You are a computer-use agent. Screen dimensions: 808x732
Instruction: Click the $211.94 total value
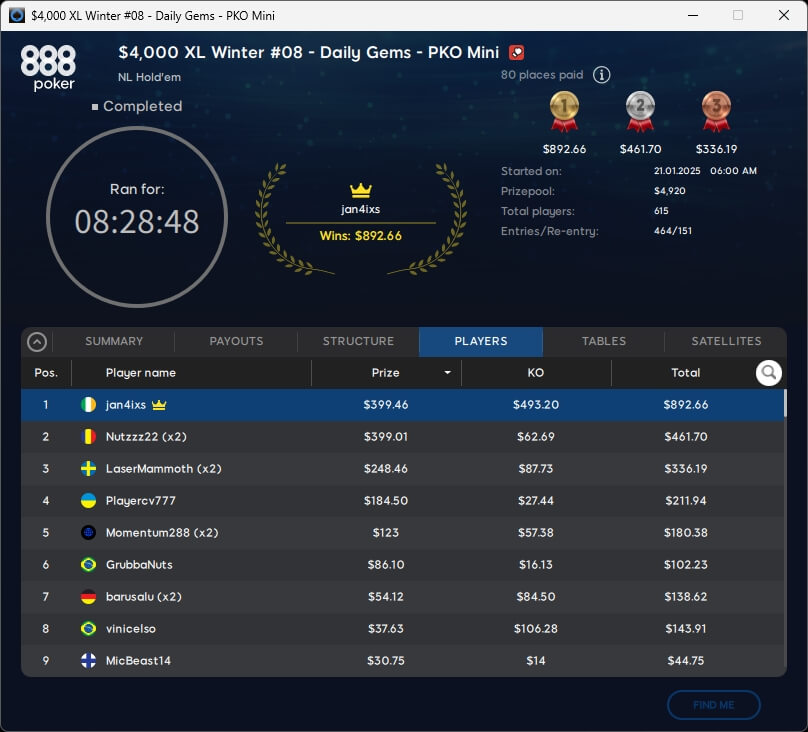point(686,500)
